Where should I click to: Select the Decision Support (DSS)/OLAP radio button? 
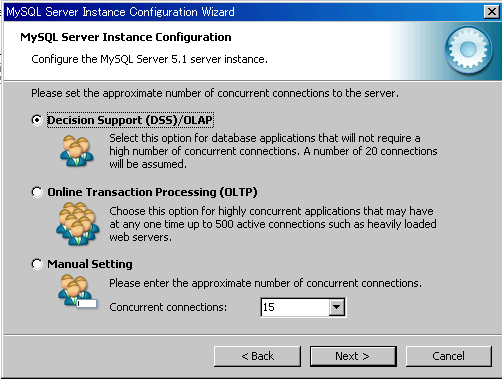[x=37, y=120]
